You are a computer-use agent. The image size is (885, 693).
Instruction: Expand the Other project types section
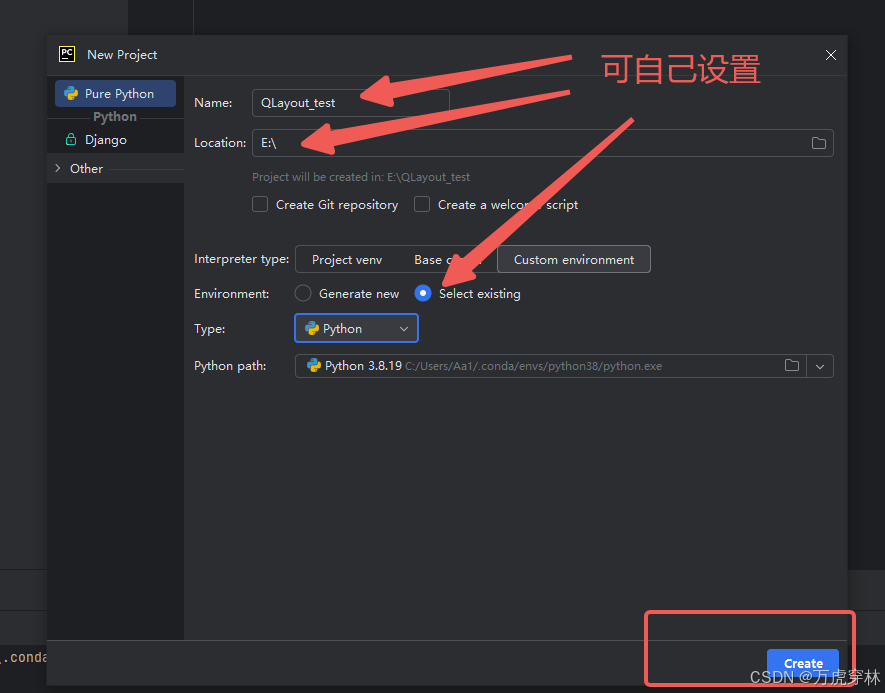pyautogui.click(x=58, y=168)
